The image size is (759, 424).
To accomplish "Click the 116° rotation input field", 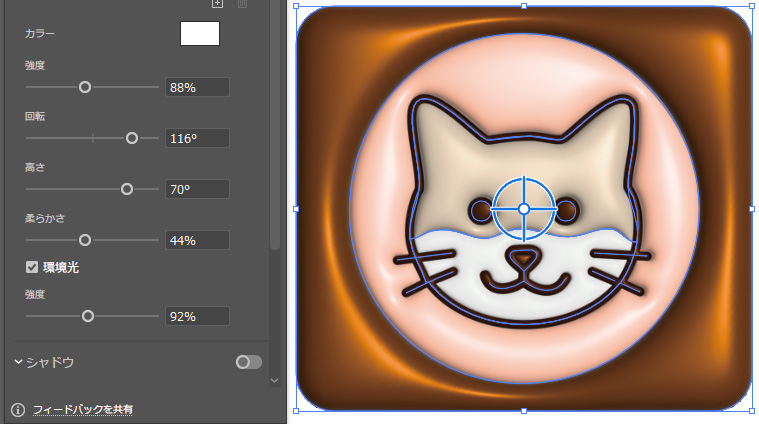I will 197,138.
